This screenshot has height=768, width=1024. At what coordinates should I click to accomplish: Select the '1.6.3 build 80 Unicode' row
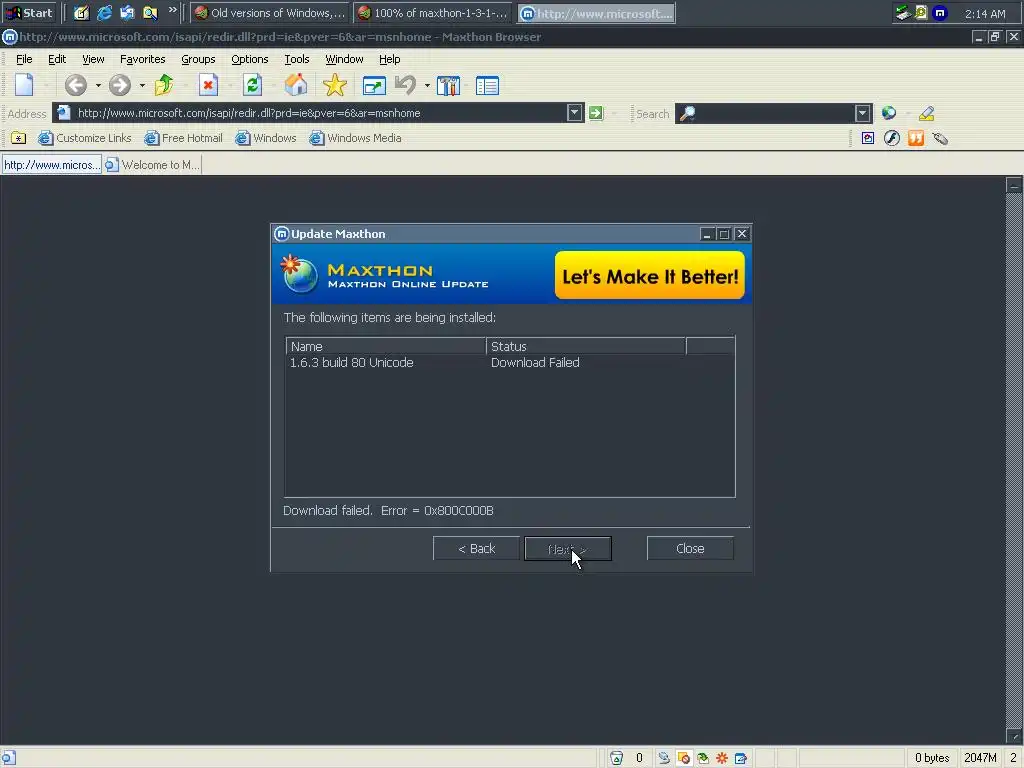coord(509,362)
